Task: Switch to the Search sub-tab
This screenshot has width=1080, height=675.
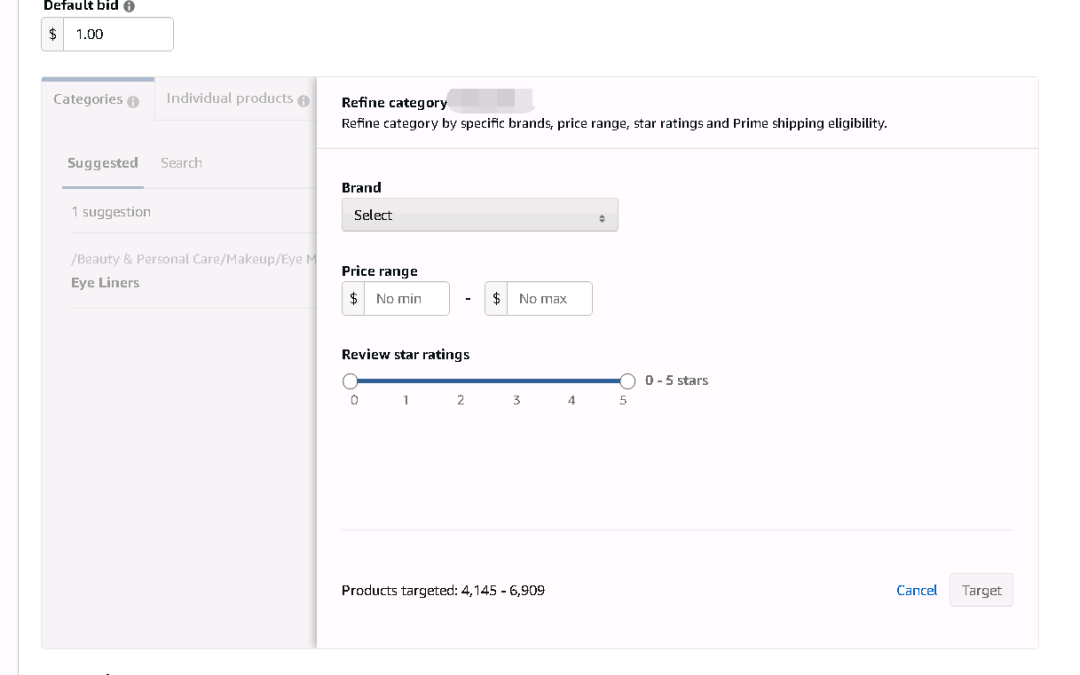Action: click(181, 163)
